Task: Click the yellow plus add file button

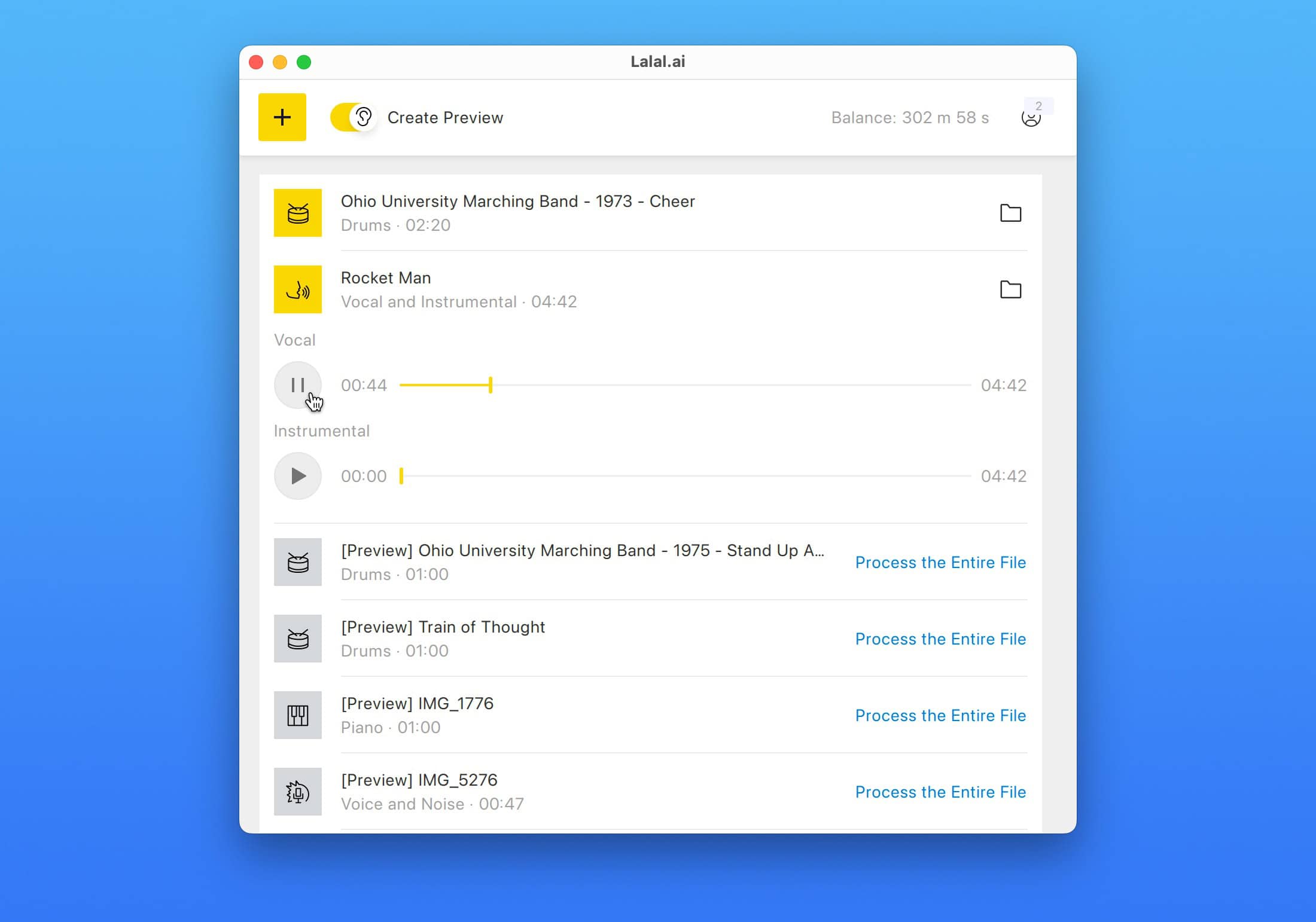Action: [282, 117]
